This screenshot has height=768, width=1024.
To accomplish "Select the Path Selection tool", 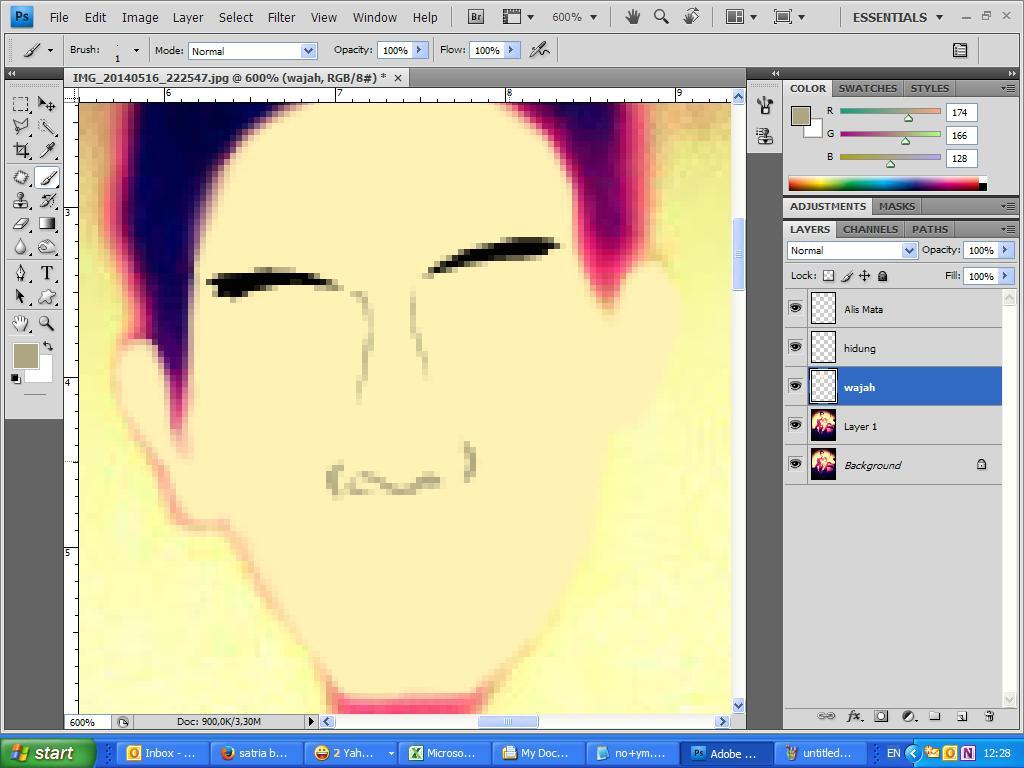I will coord(21,296).
